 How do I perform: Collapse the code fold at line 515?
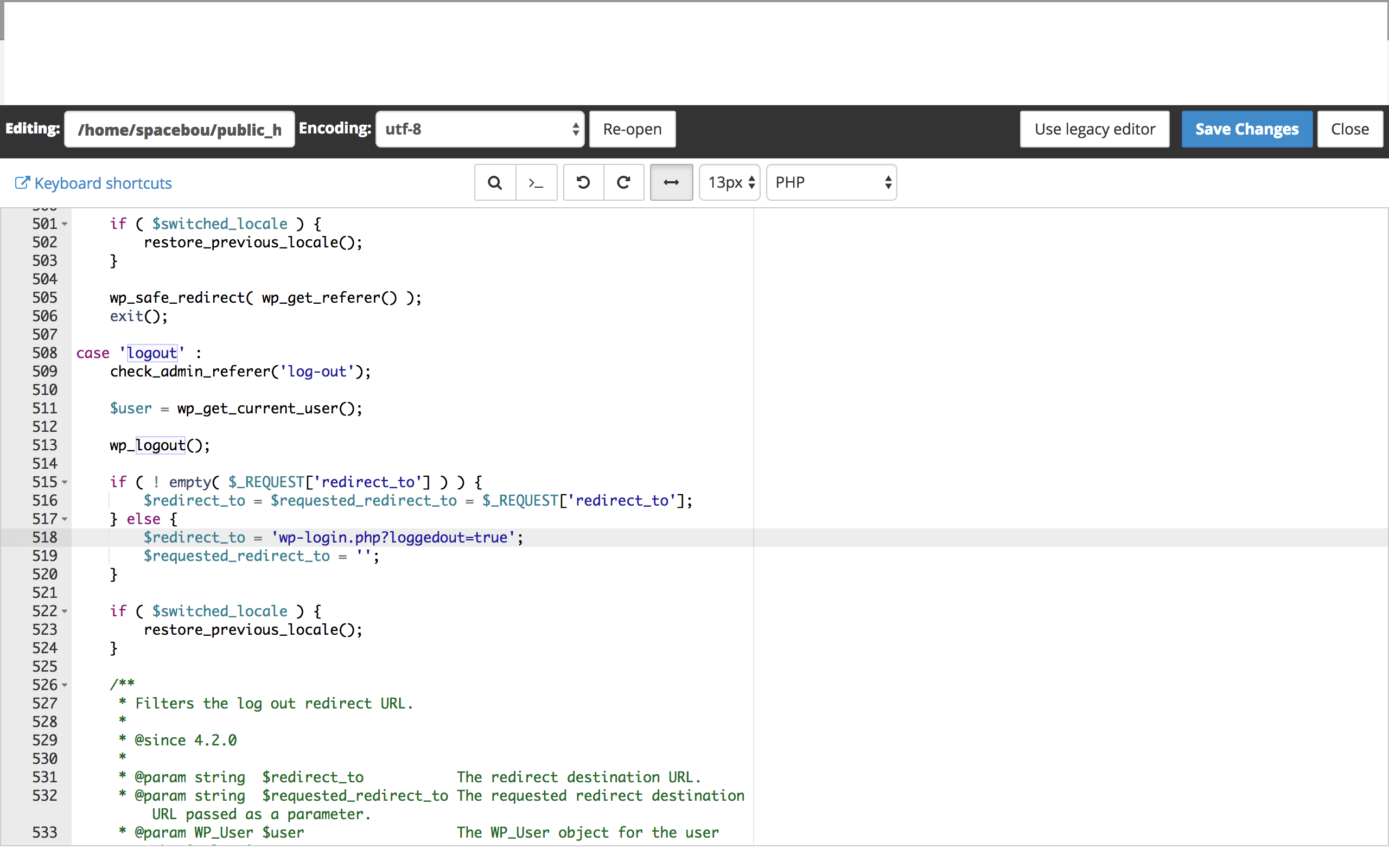click(x=65, y=482)
